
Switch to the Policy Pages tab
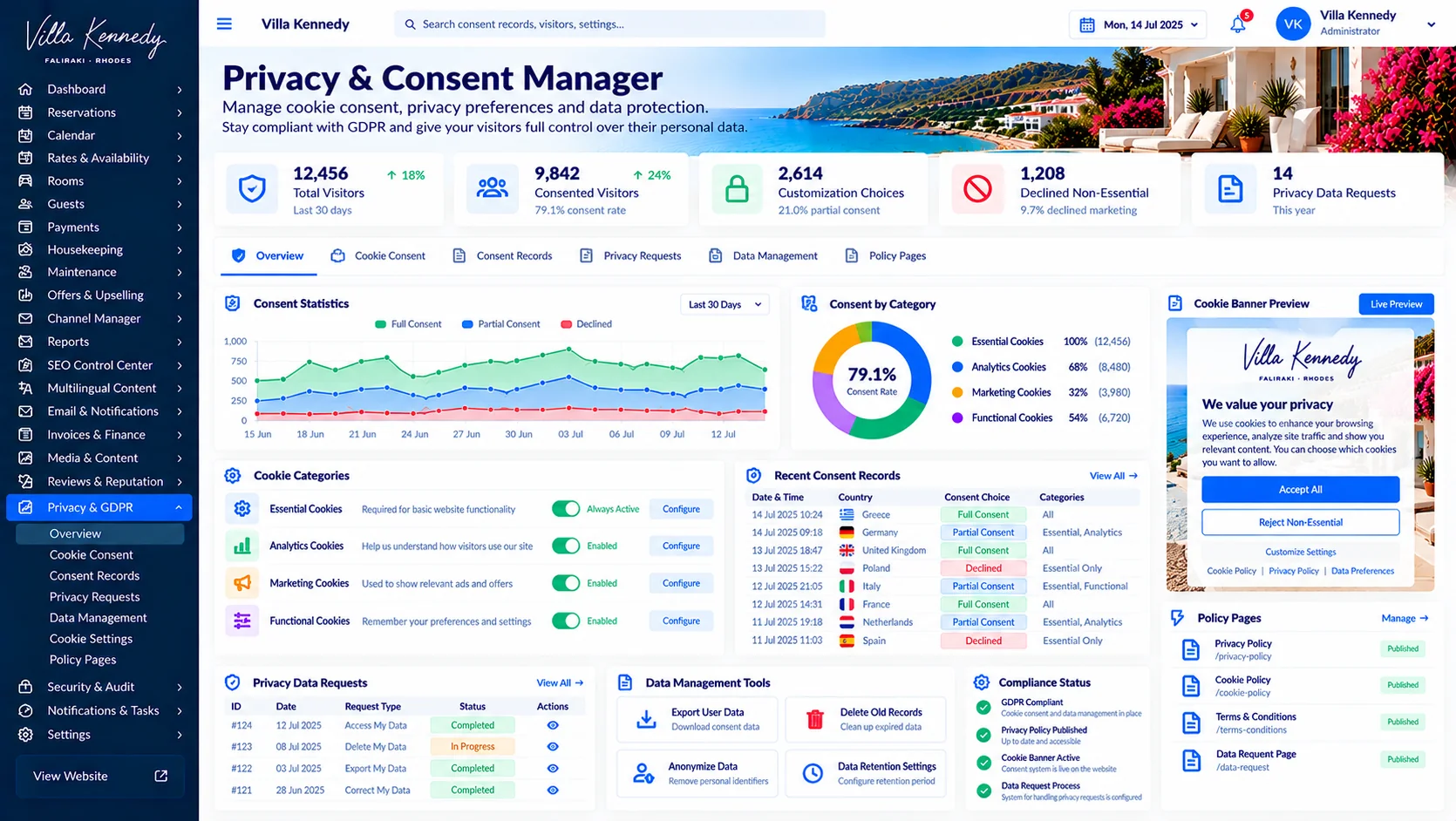886,255
